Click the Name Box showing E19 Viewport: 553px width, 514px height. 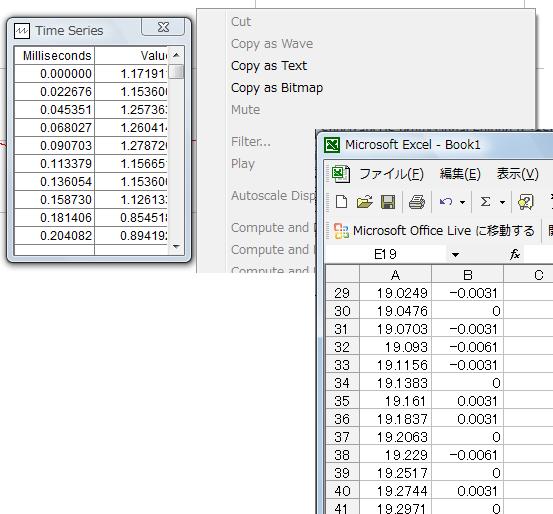(x=385, y=254)
